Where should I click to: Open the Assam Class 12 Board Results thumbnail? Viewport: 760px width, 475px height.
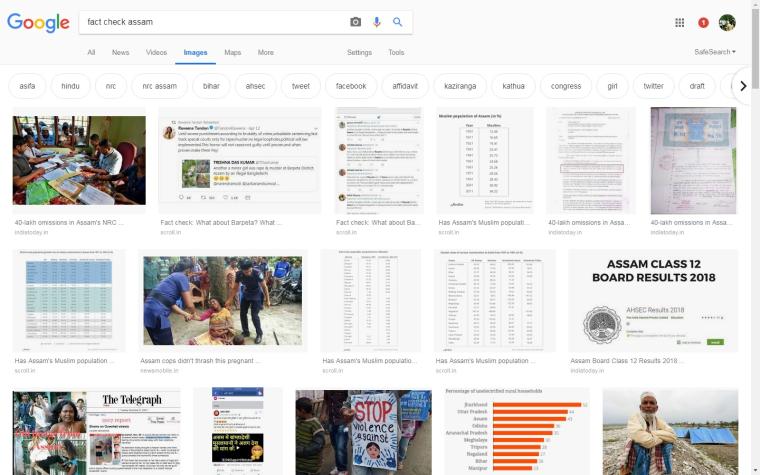click(653, 300)
